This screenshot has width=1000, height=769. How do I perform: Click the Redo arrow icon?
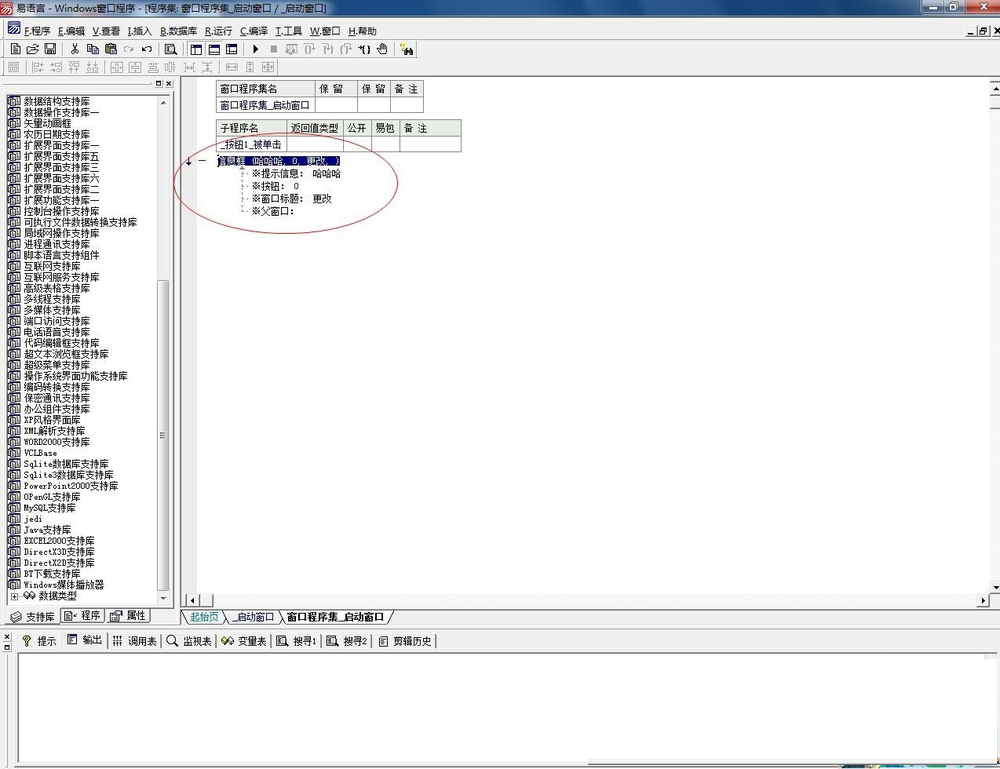[128, 49]
